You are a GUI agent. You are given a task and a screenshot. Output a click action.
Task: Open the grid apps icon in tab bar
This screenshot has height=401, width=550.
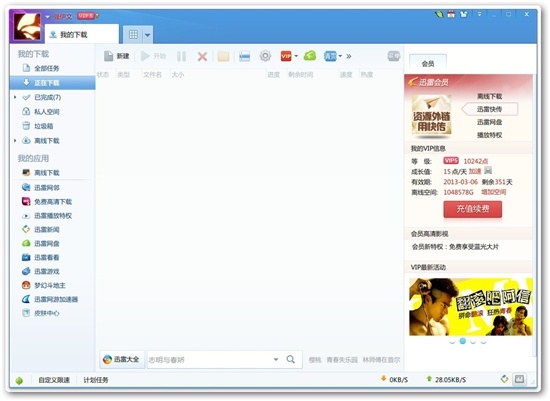[133, 34]
